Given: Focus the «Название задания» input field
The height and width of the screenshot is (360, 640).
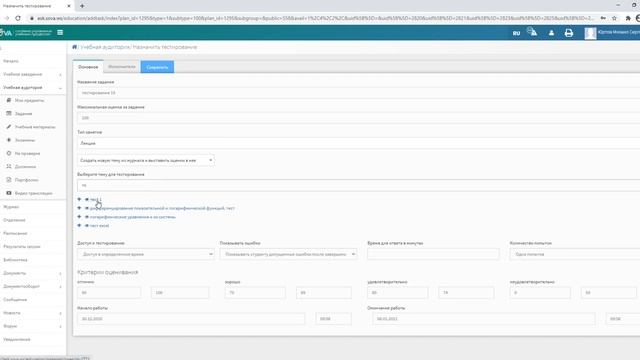Looking at the screenshot, I should pos(358,93).
